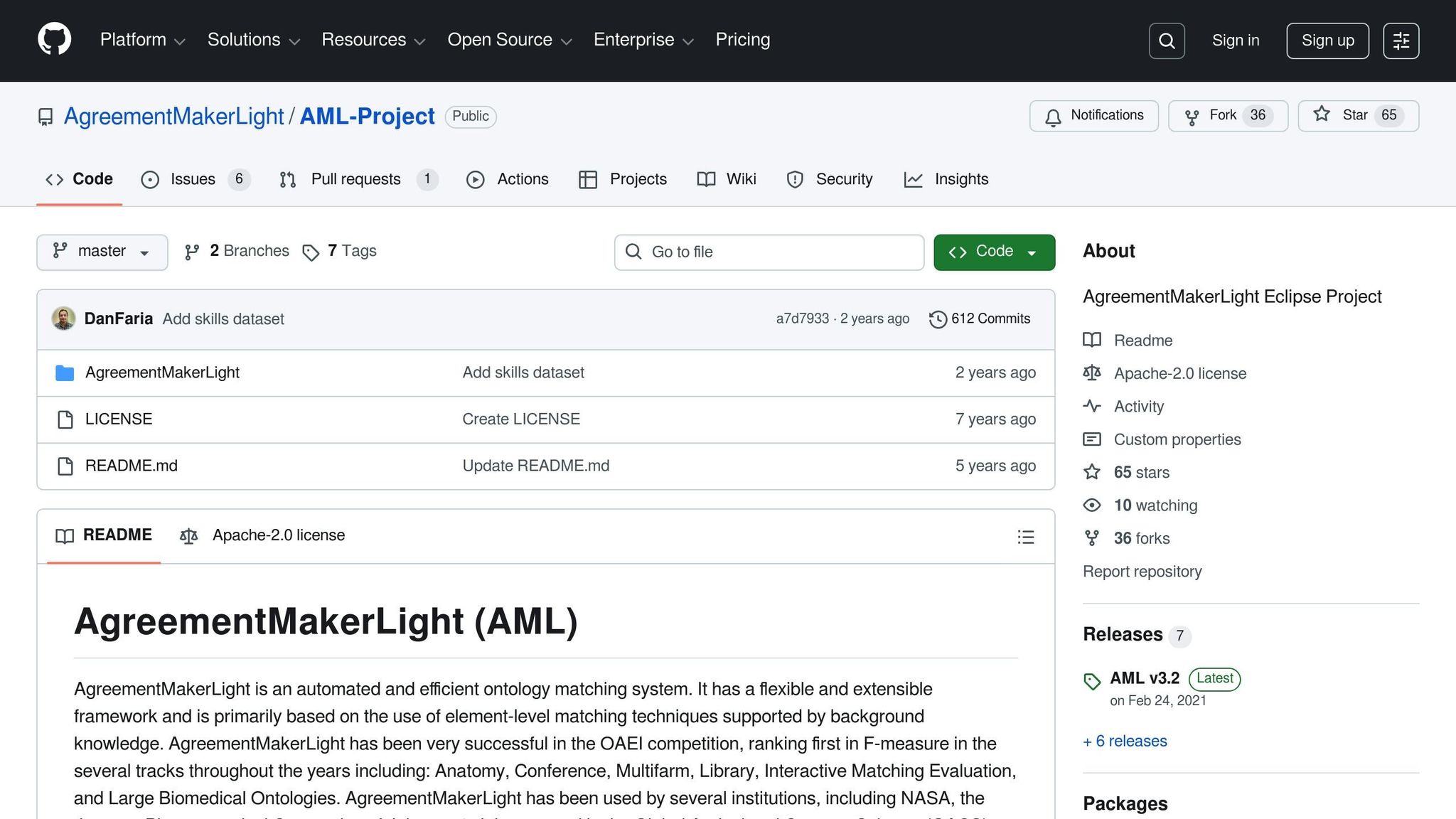Click DanFaria's profile avatar

tap(63, 318)
